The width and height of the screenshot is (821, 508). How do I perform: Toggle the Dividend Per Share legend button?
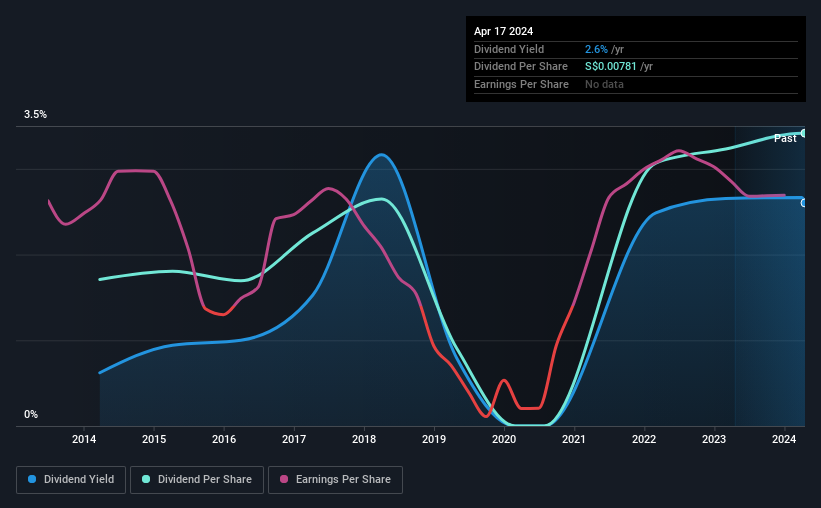(x=197, y=480)
